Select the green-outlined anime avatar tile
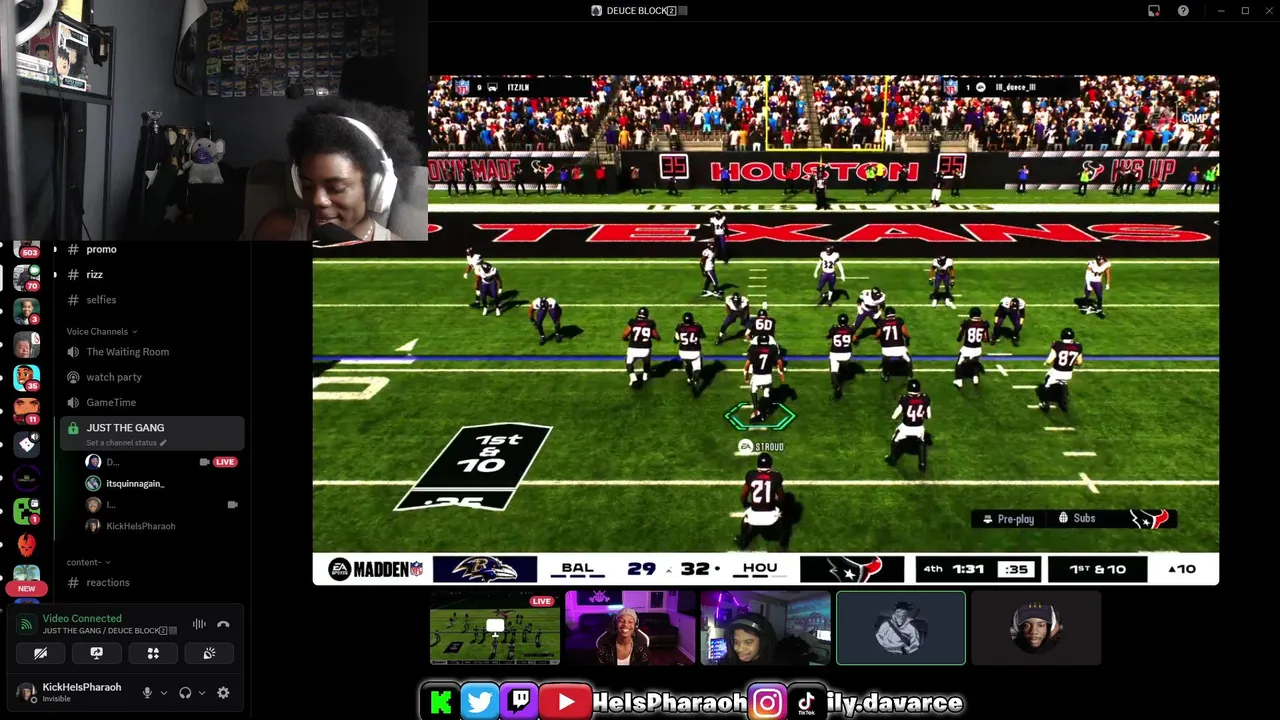The width and height of the screenshot is (1280, 720). [901, 628]
